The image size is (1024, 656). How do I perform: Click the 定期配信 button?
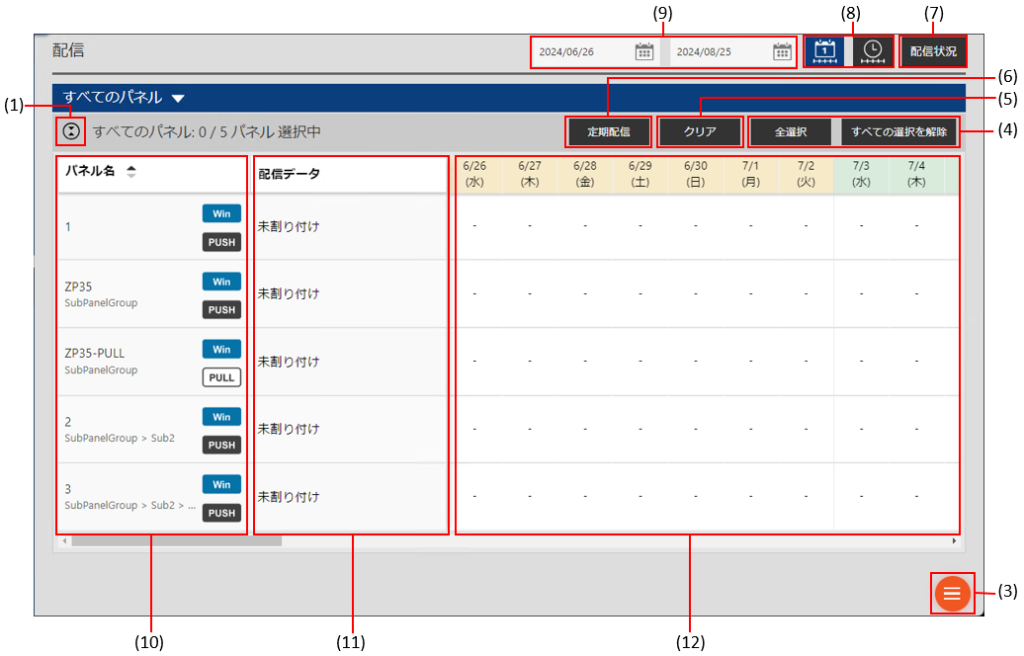608,132
